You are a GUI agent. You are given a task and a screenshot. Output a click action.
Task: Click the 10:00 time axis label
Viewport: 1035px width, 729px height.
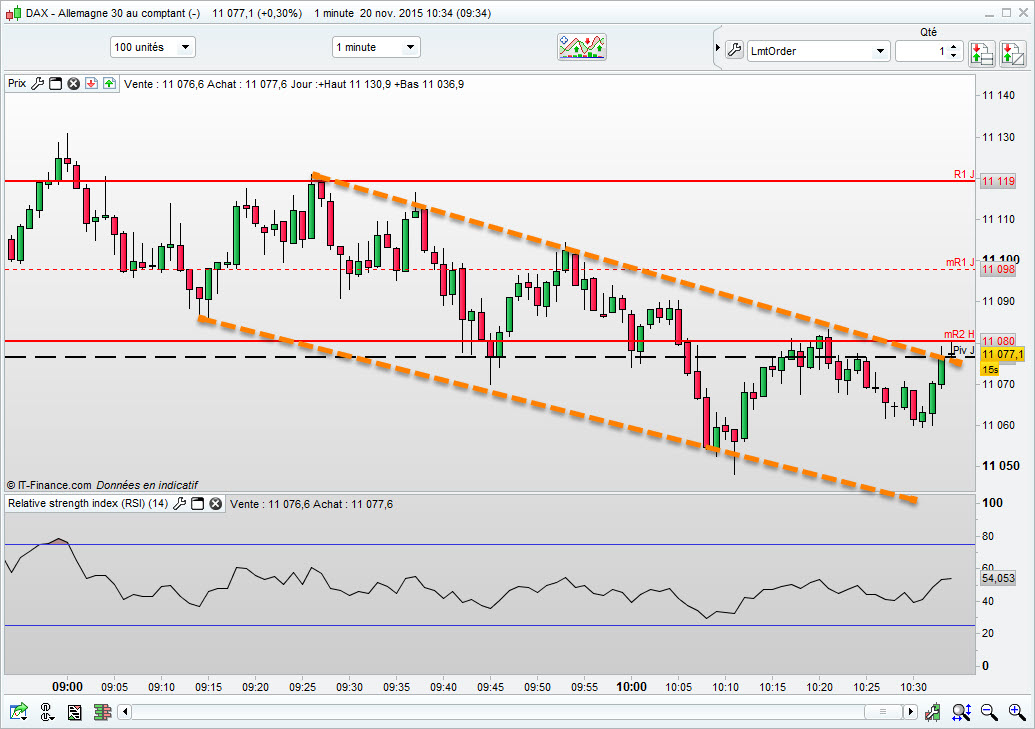pos(631,687)
